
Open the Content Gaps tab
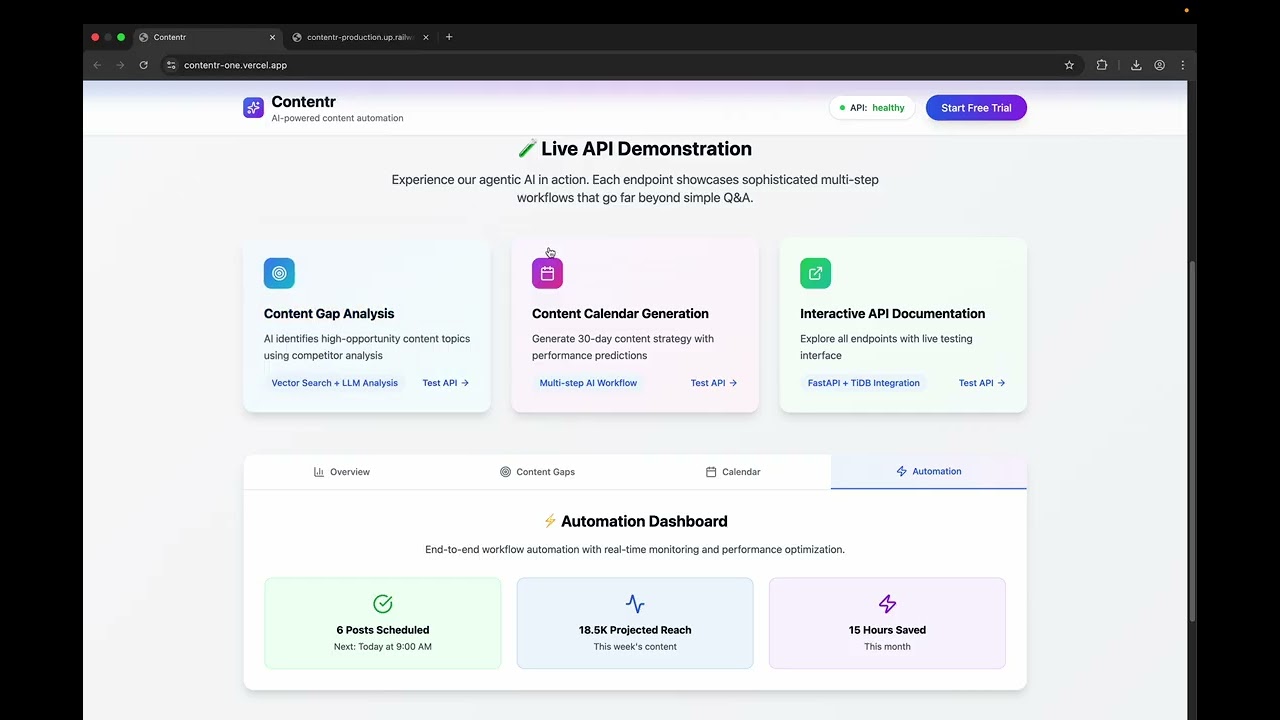tap(537, 471)
